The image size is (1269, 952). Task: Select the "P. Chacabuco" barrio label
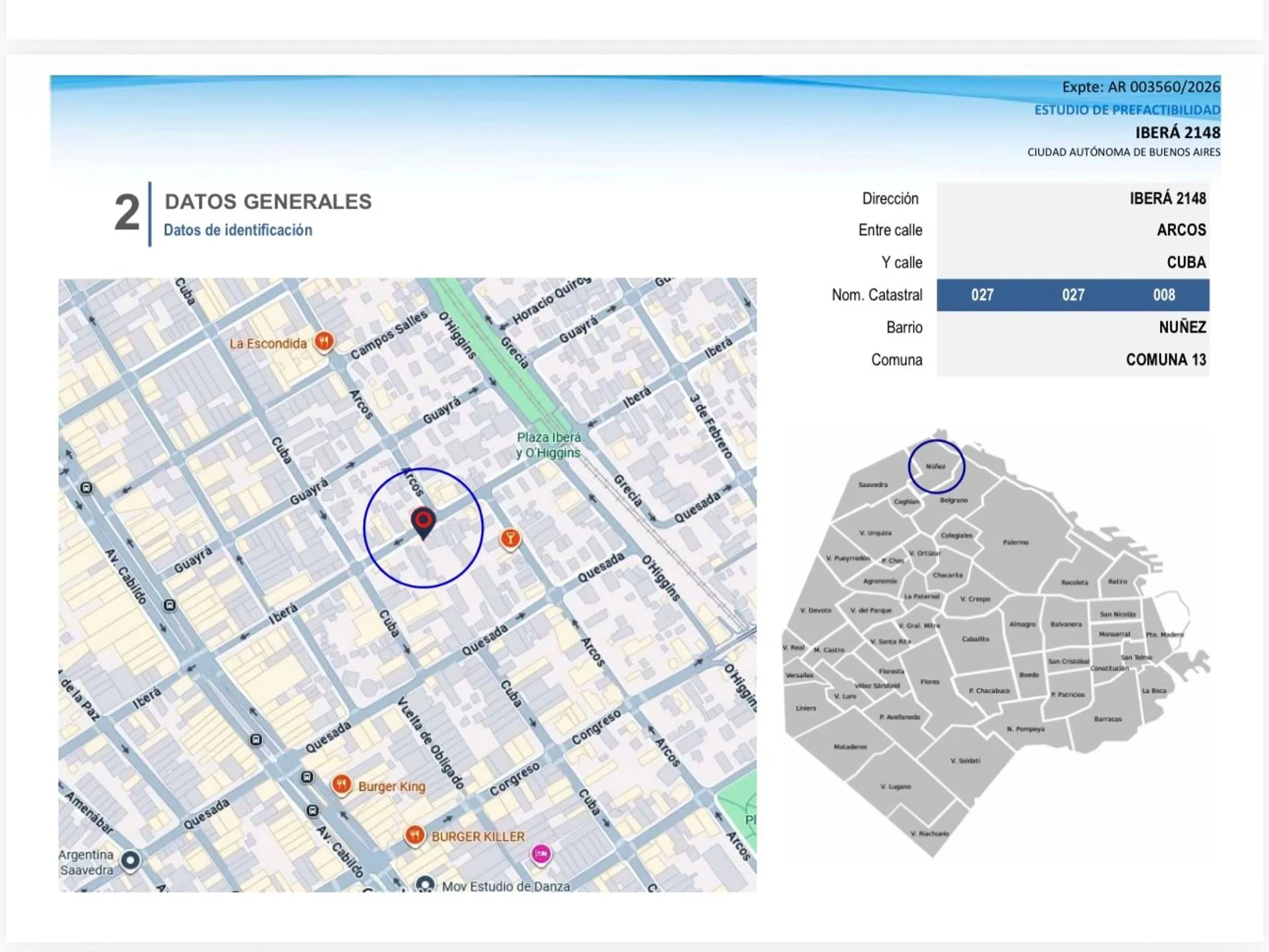(989, 690)
